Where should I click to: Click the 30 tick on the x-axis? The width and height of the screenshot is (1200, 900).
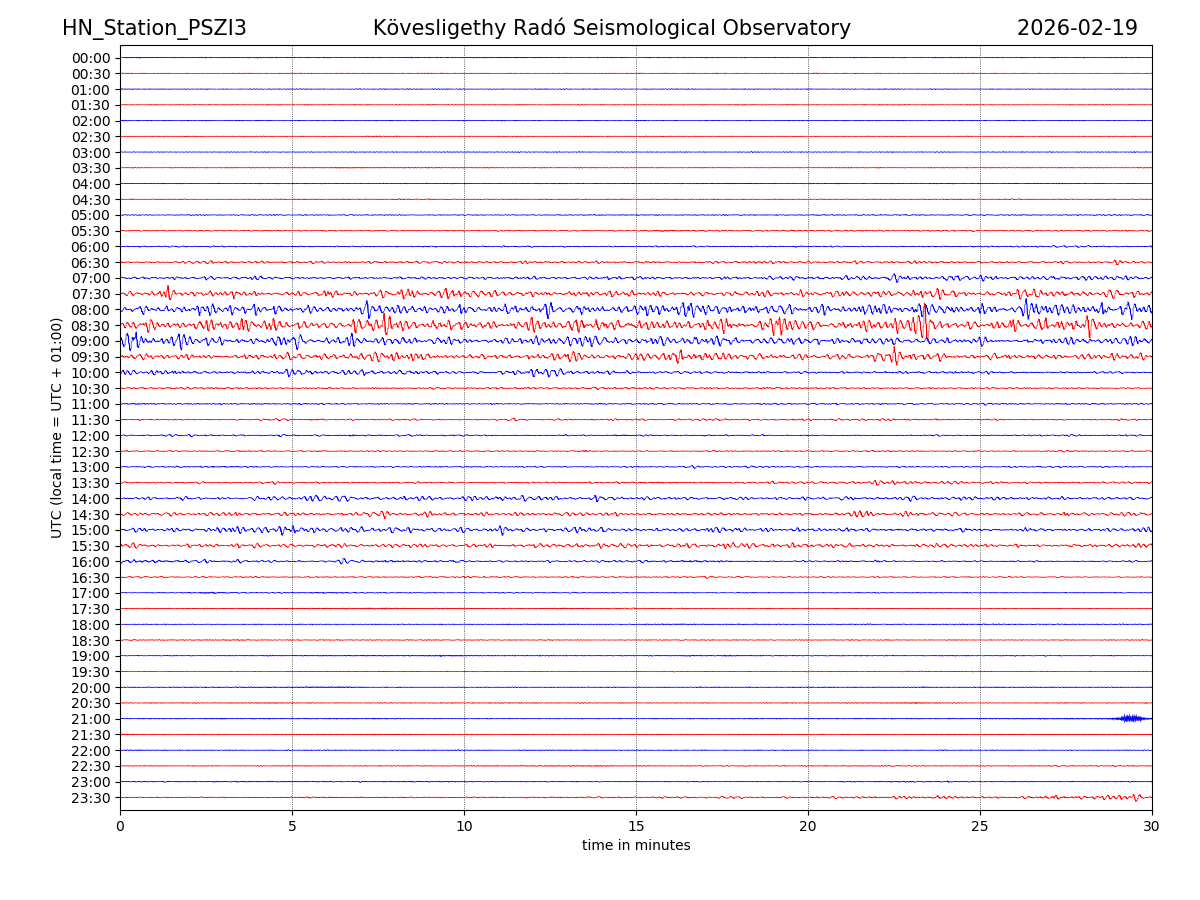(1152, 826)
